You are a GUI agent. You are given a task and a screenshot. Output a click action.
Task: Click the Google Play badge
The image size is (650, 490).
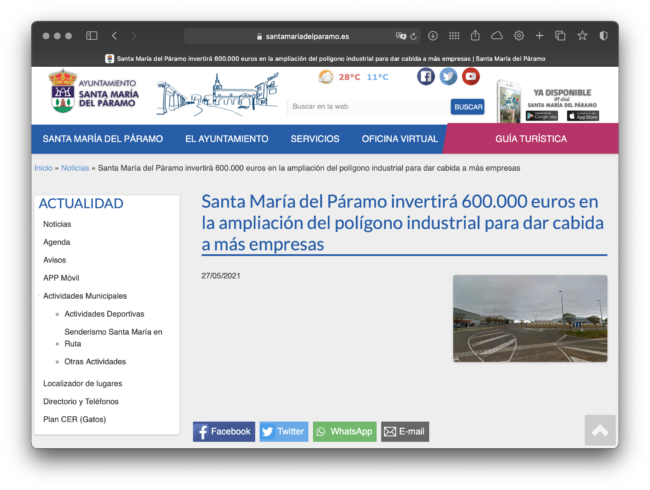pos(542,116)
